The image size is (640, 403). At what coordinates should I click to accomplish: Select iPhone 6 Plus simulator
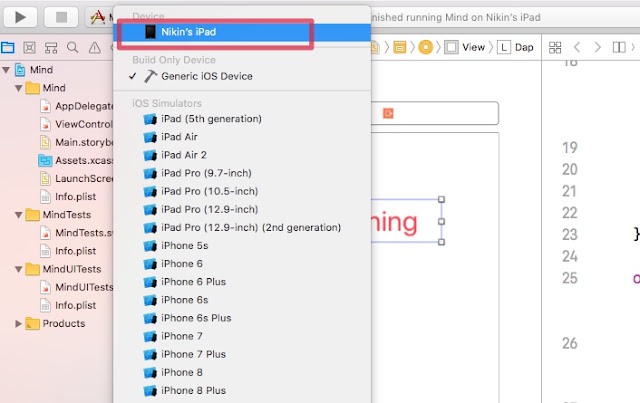(x=242, y=282)
